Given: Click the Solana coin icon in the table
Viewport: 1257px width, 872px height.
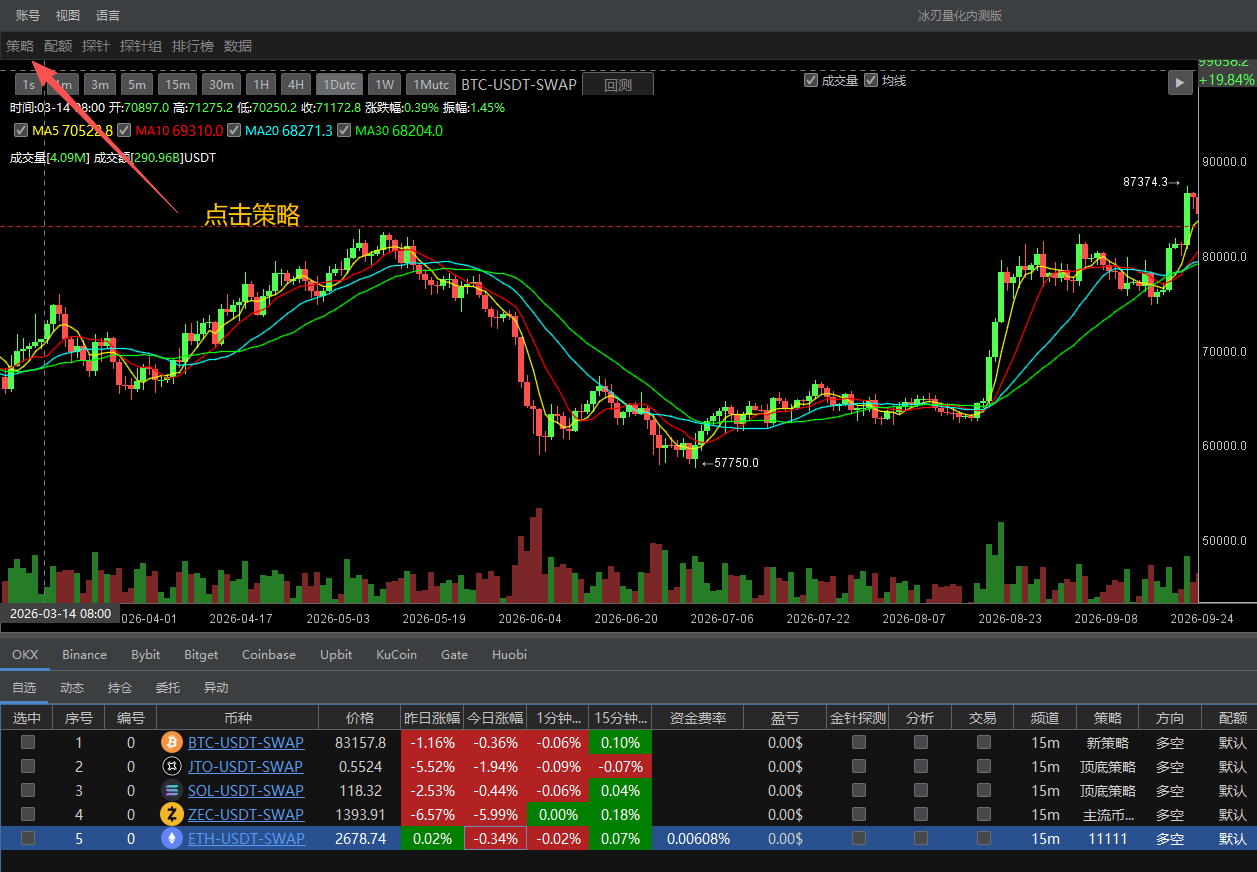Looking at the screenshot, I should click(172, 791).
